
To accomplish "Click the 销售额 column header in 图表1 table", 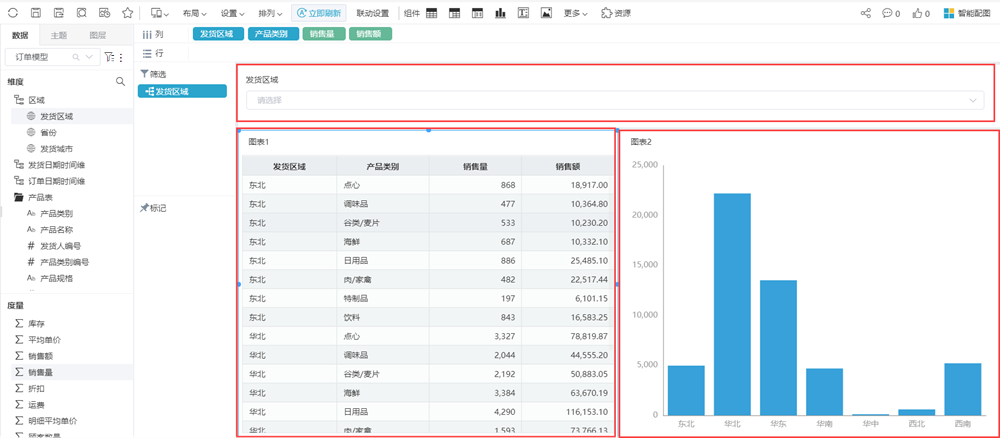I will click(567, 167).
